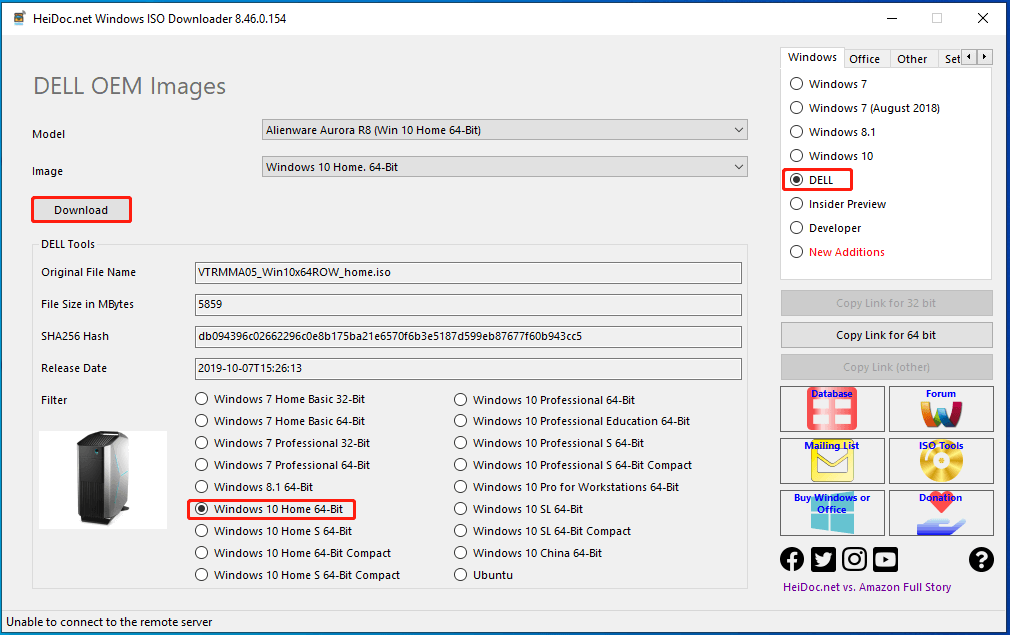Open the Forum icon tile
This screenshot has width=1010, height=635.
tap(941, 409)
